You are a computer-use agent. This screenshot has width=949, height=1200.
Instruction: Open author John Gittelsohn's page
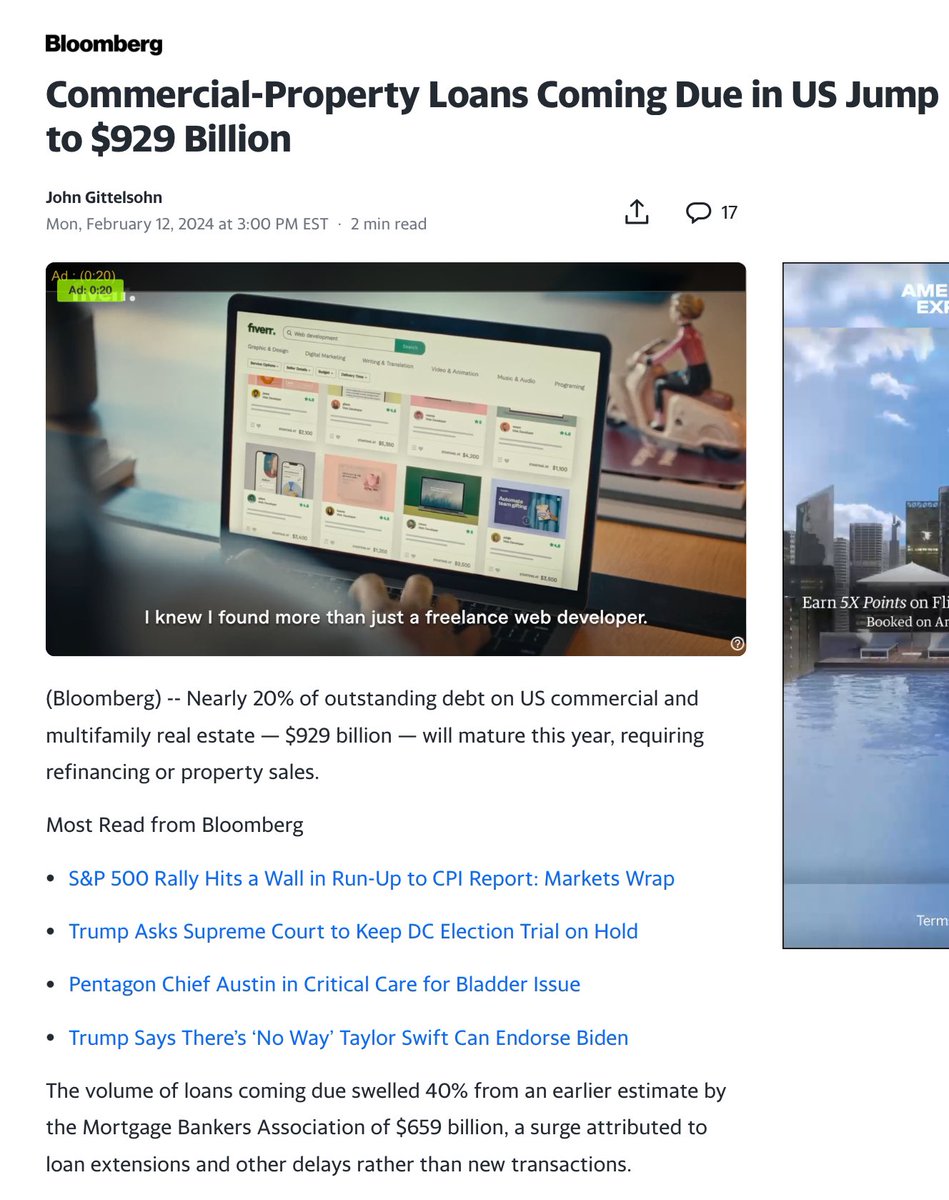tap(104, 197)
